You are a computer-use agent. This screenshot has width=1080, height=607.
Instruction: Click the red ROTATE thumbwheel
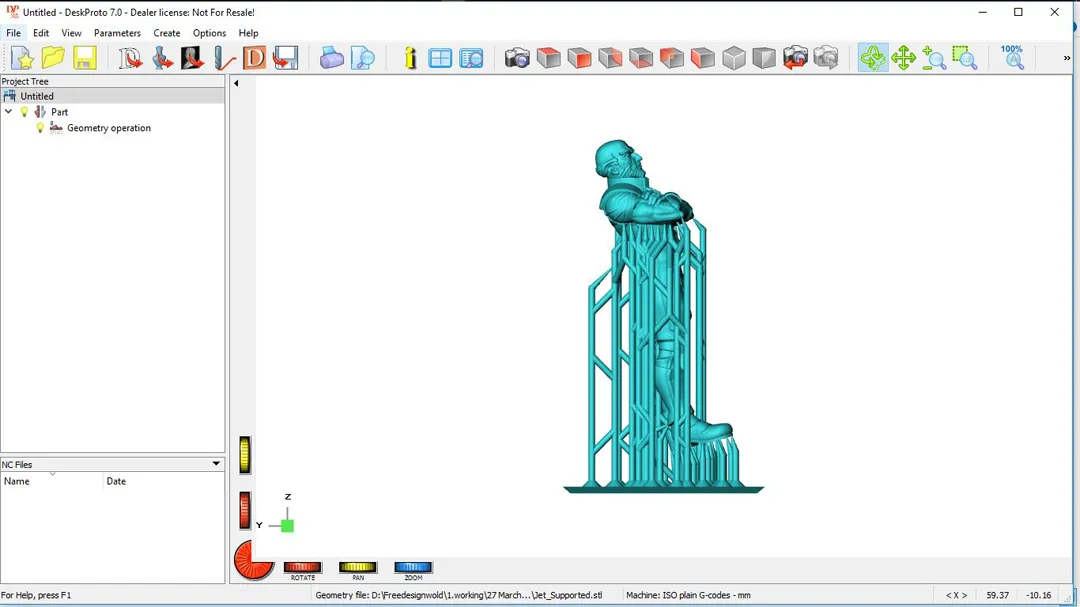tap(302, 567)
